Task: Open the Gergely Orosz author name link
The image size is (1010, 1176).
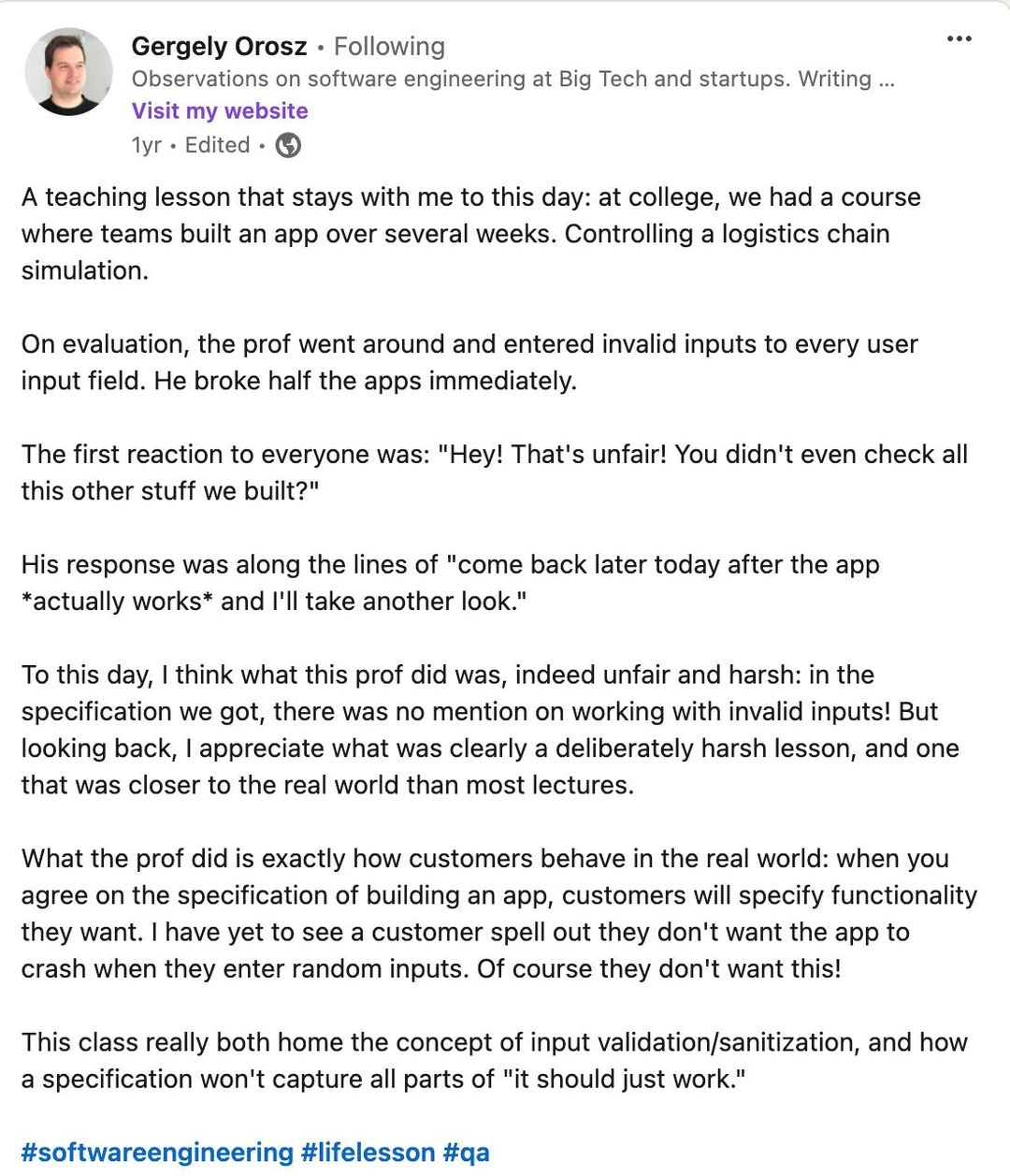Action: [219, 46]
